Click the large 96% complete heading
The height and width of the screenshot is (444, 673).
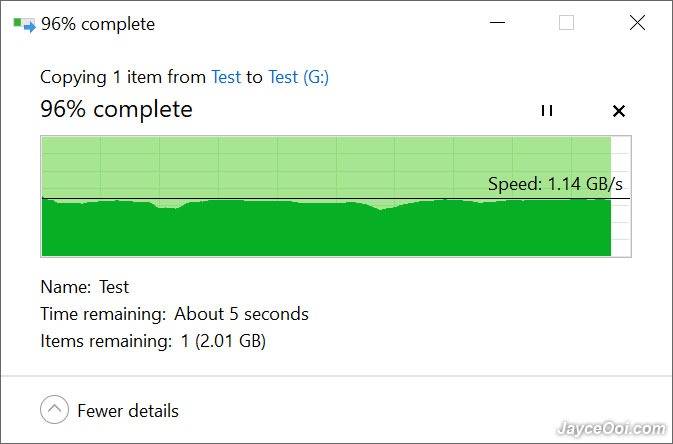(x=116, y=109)
